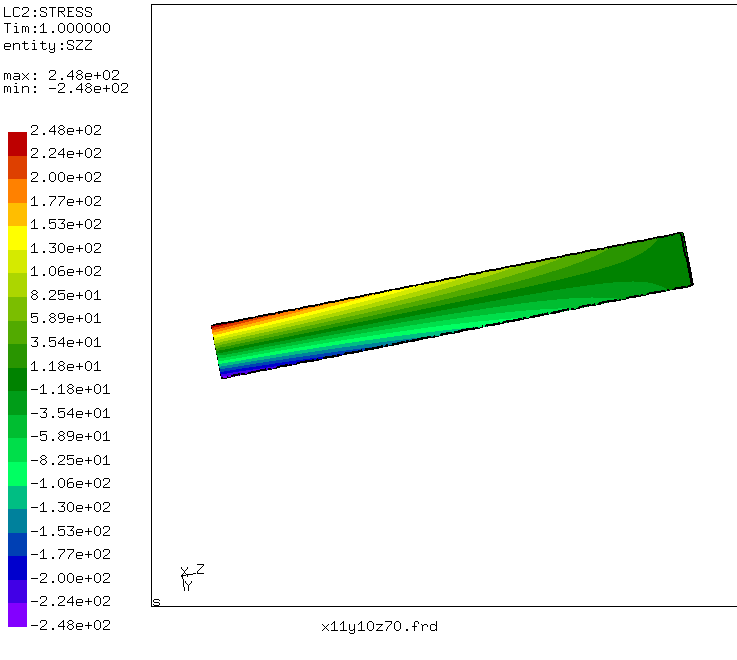Screen dimensions: 737x660
Task: Click legend value '-5.89e+01'
Action: click(71, 436)
